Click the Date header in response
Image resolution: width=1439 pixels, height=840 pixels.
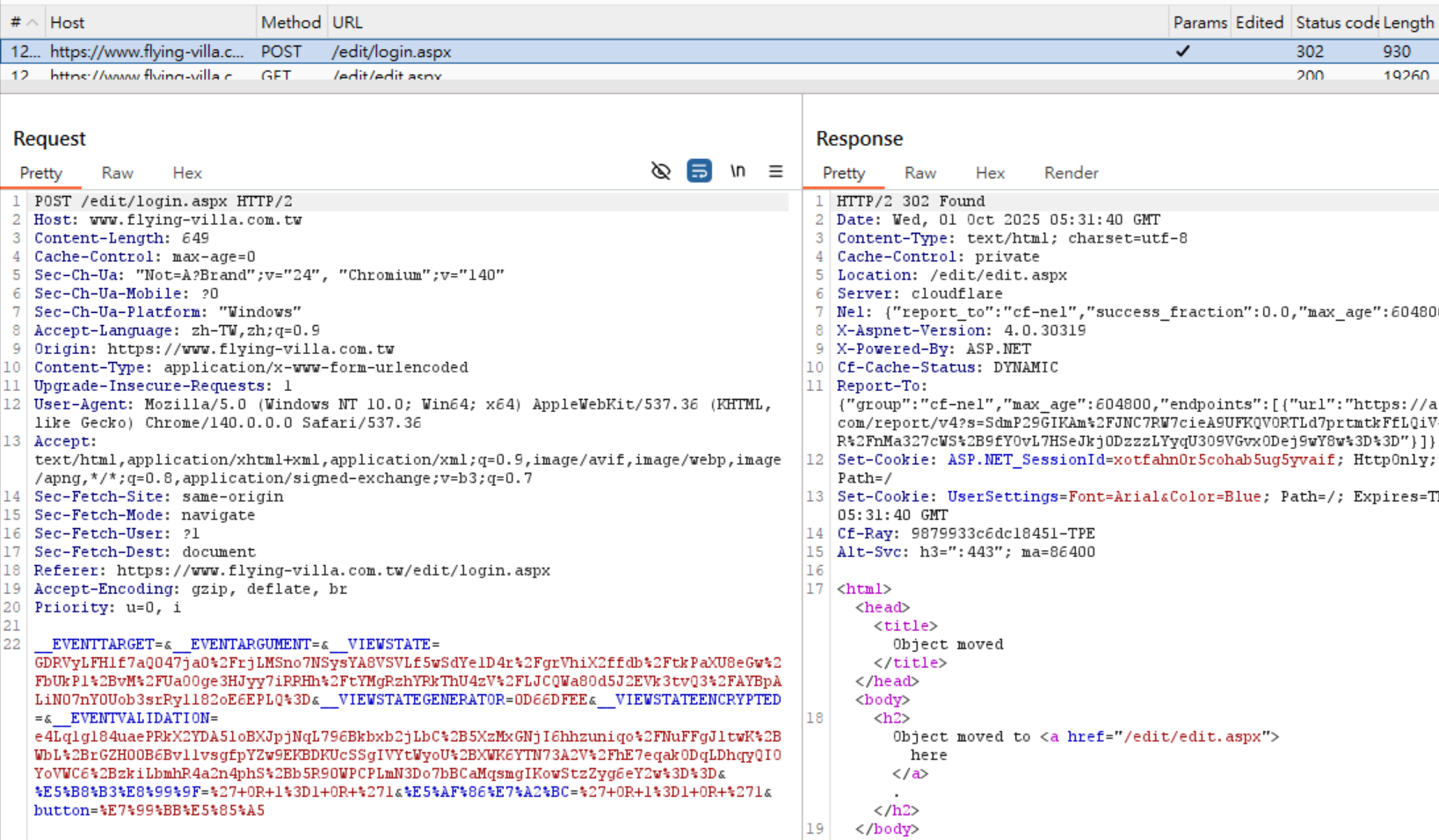coord(999,220)
